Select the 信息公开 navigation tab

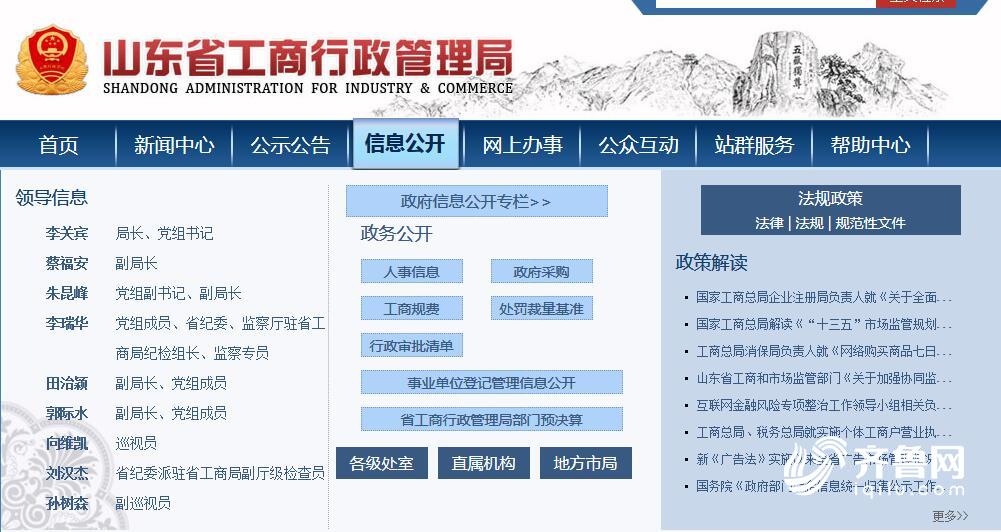tap(405, 144)
